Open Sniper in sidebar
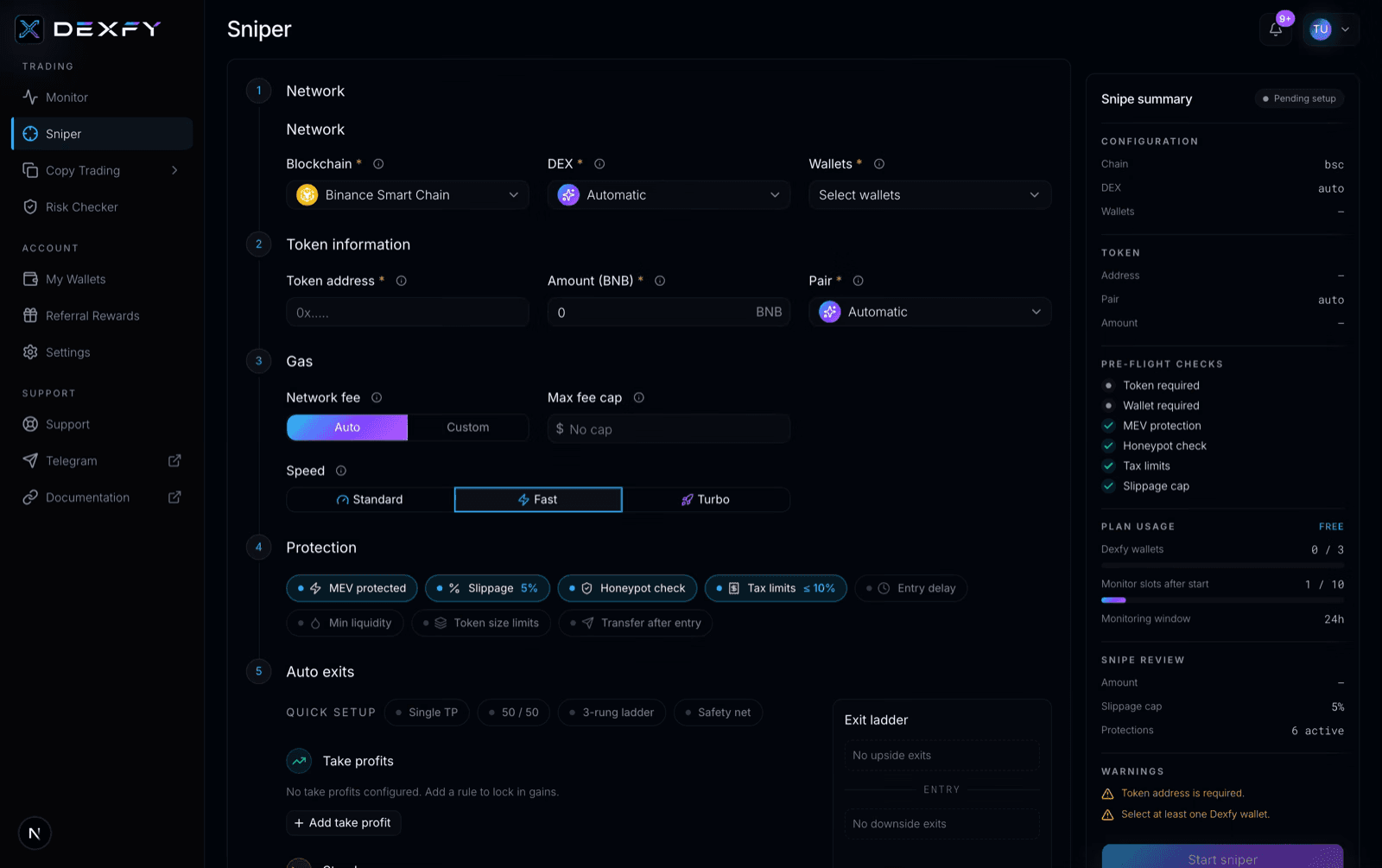Viewport: 1382px width, 868px height. [103, 134]
